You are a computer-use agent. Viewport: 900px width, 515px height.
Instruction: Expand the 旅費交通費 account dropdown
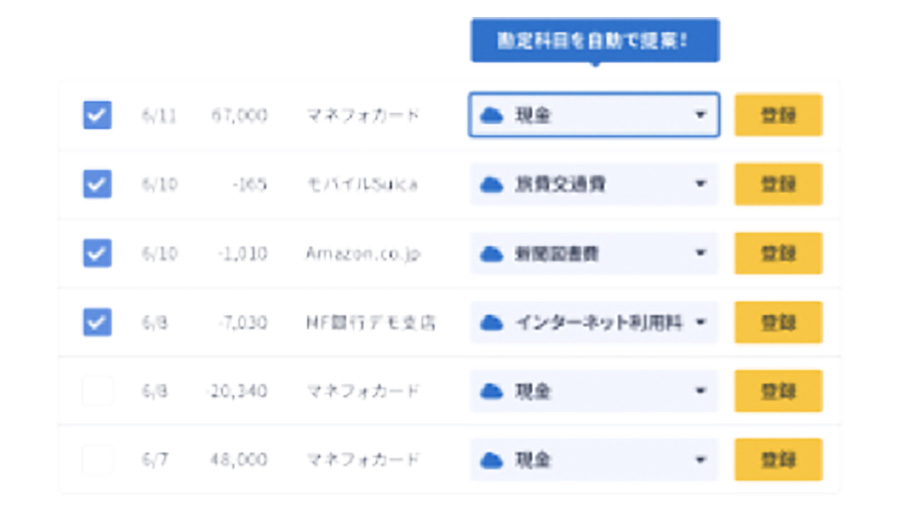coord(700,184)
